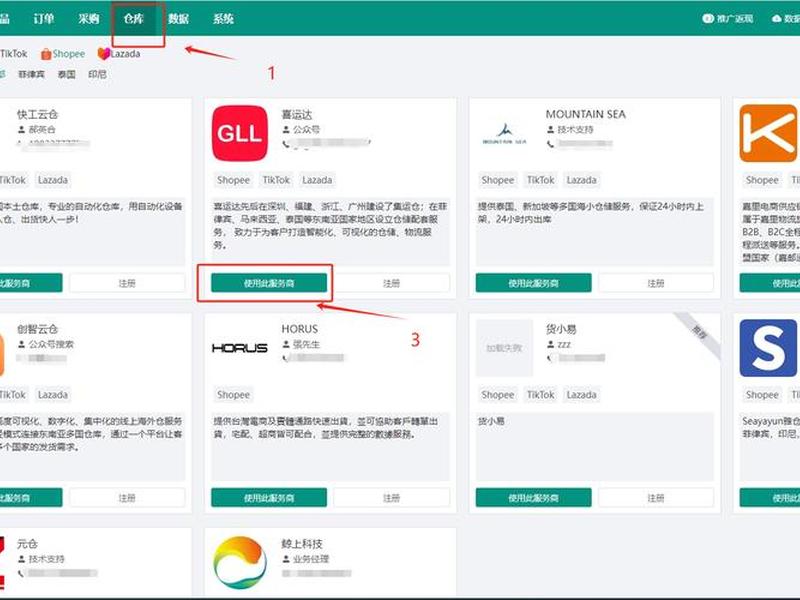The width and height of the screenshot is (800, 600).
Task: Register with HORUS provider
Action: pyautogui.click(x=392, y=498)
